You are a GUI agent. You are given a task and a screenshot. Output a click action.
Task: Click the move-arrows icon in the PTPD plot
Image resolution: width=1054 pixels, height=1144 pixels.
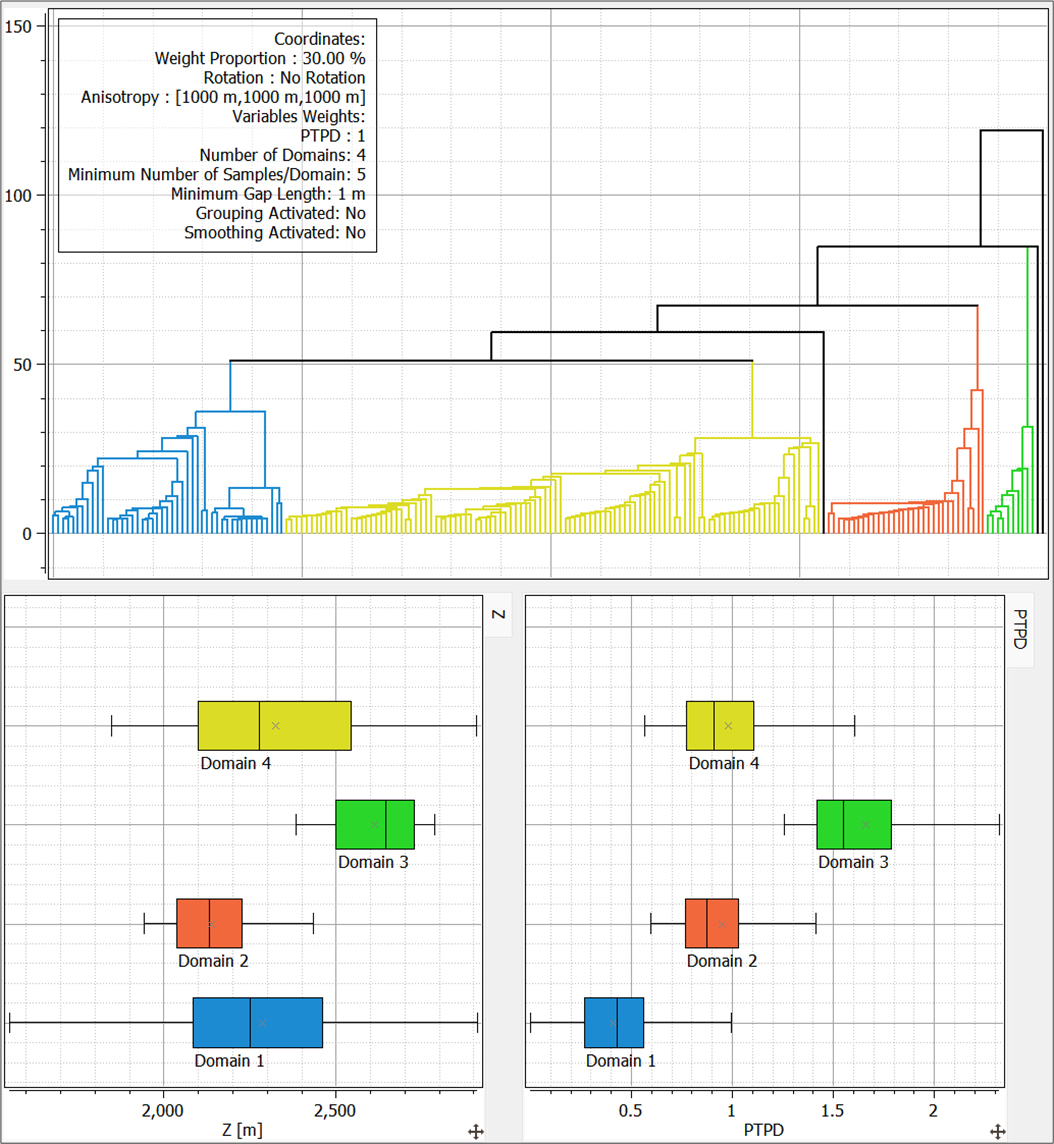[x=996, y=1131]
